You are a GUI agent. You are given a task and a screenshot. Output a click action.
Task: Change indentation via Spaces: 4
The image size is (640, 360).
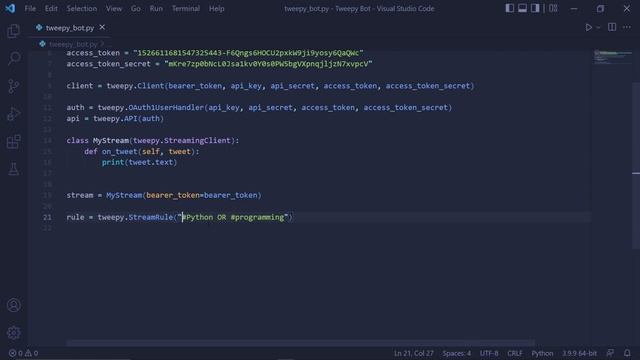pyautogui.click(x=457, y=353)
